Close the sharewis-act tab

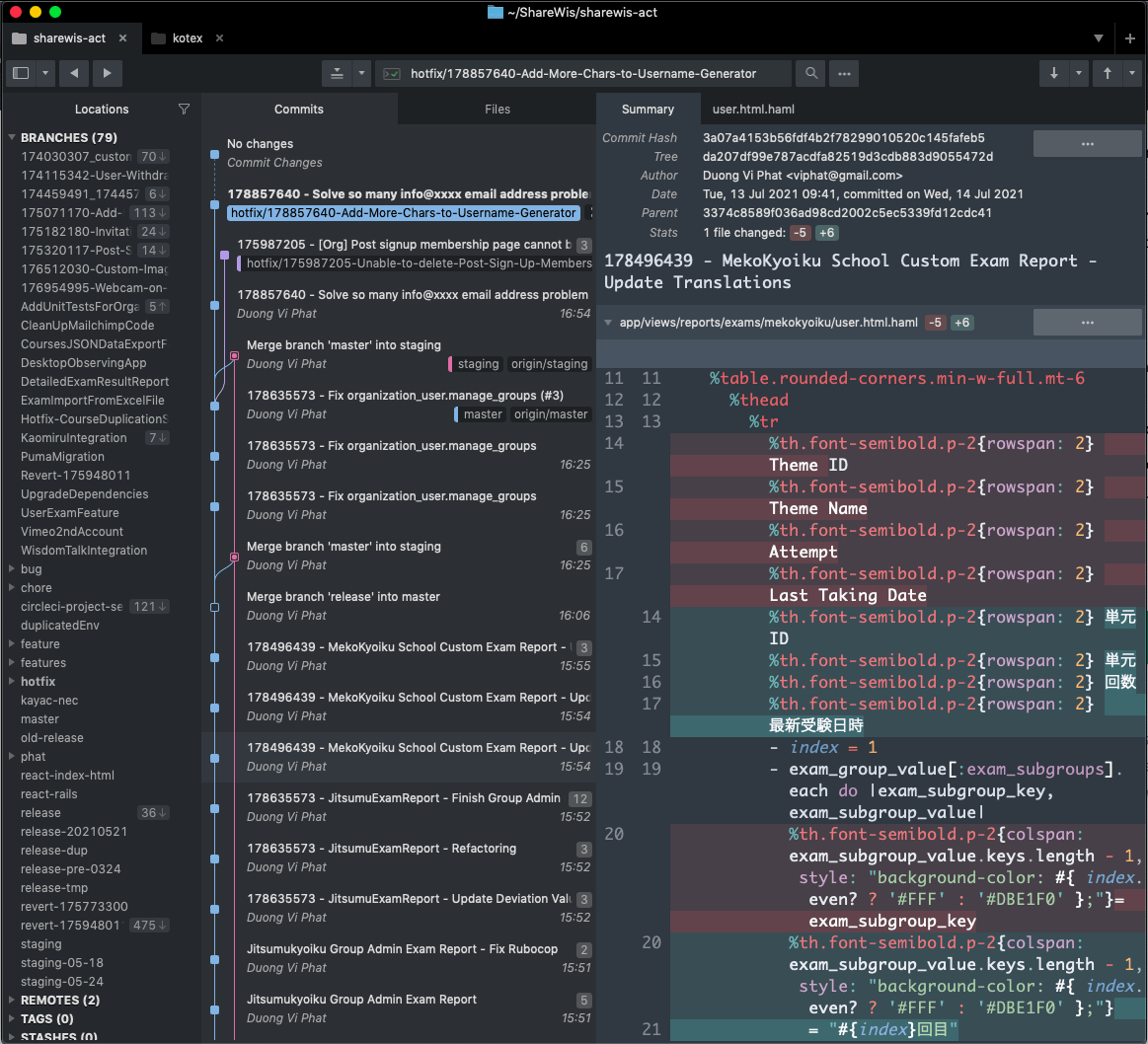pos(123,38)
